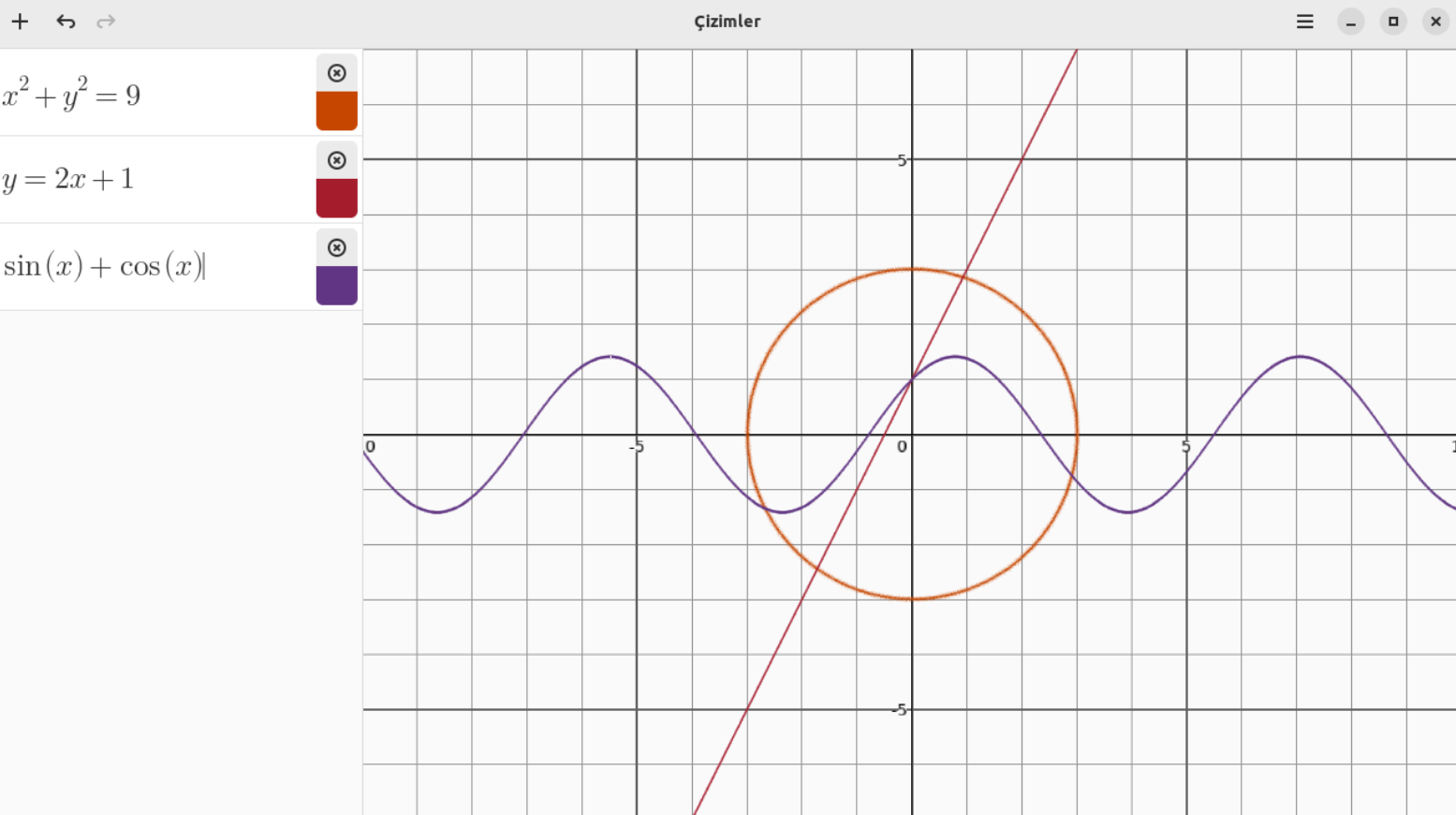Viewport: 1456px width, 815px height.
Task: Pick the purple swatch of sin(x)+cos(x)
Action: [336, 285]
